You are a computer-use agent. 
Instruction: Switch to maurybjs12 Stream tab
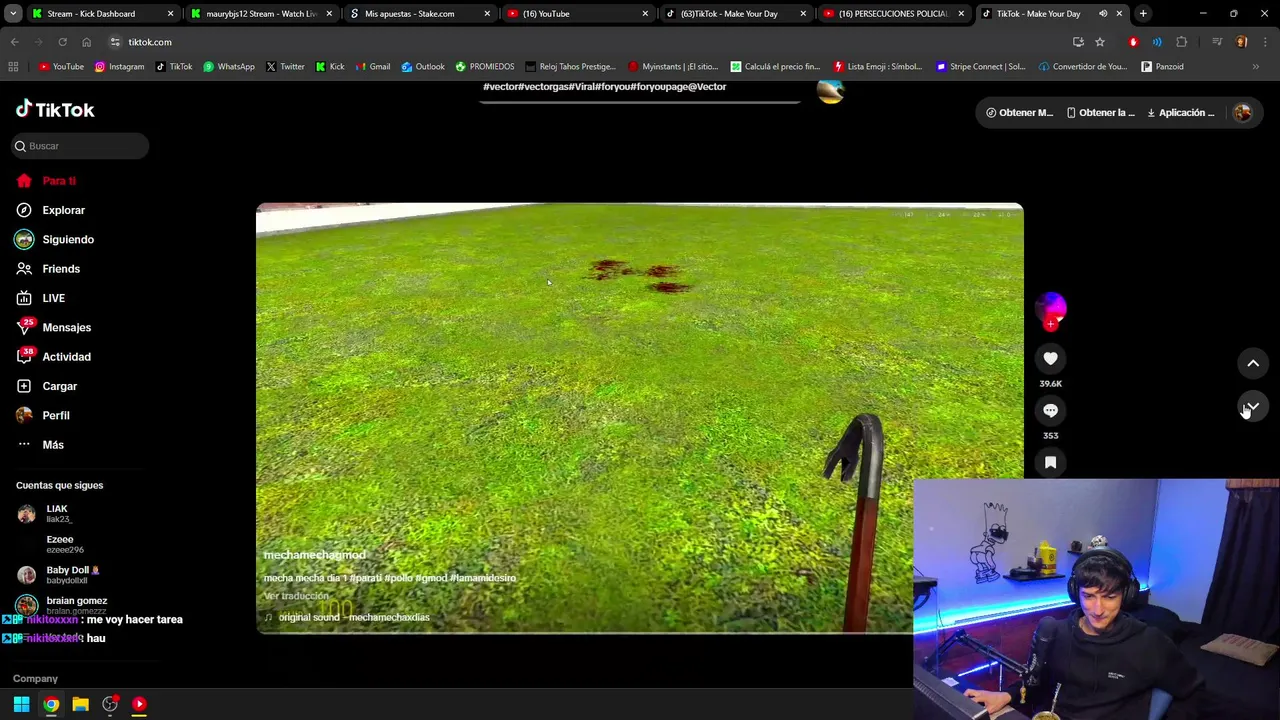[x=262, y=14]
